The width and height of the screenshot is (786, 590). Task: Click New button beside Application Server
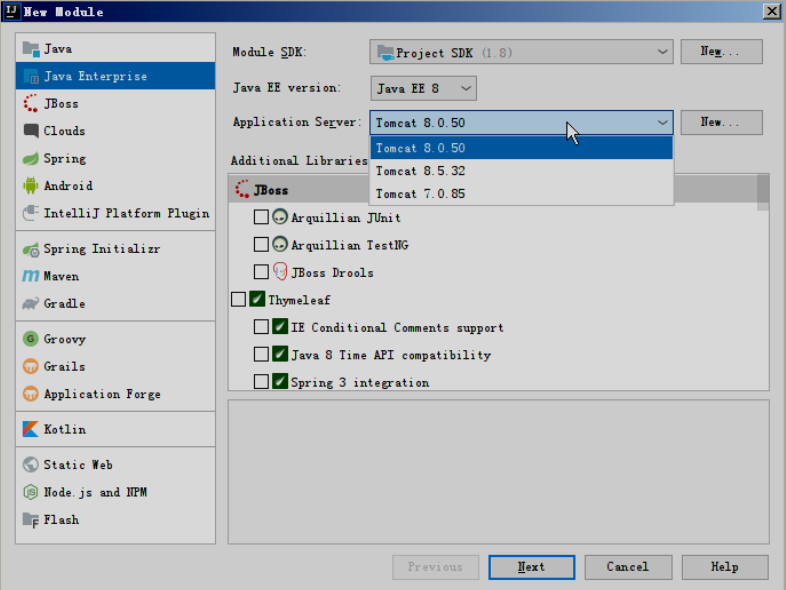721,122
